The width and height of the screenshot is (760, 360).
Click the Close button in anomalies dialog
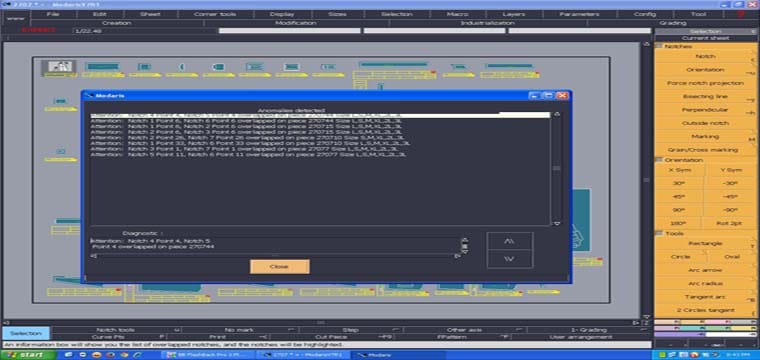(280, 266)
